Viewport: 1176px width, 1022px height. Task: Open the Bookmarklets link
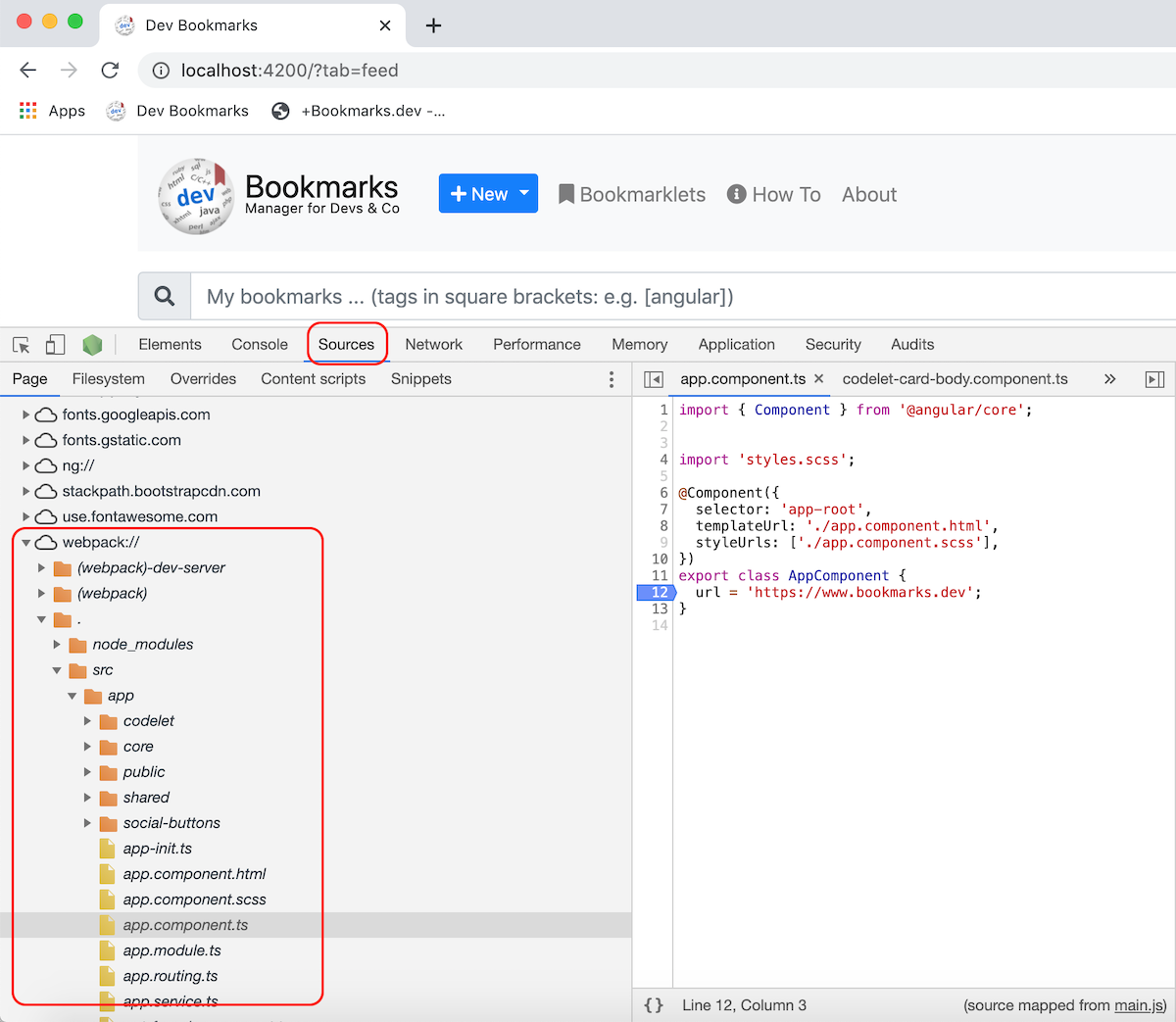point(632,194)
